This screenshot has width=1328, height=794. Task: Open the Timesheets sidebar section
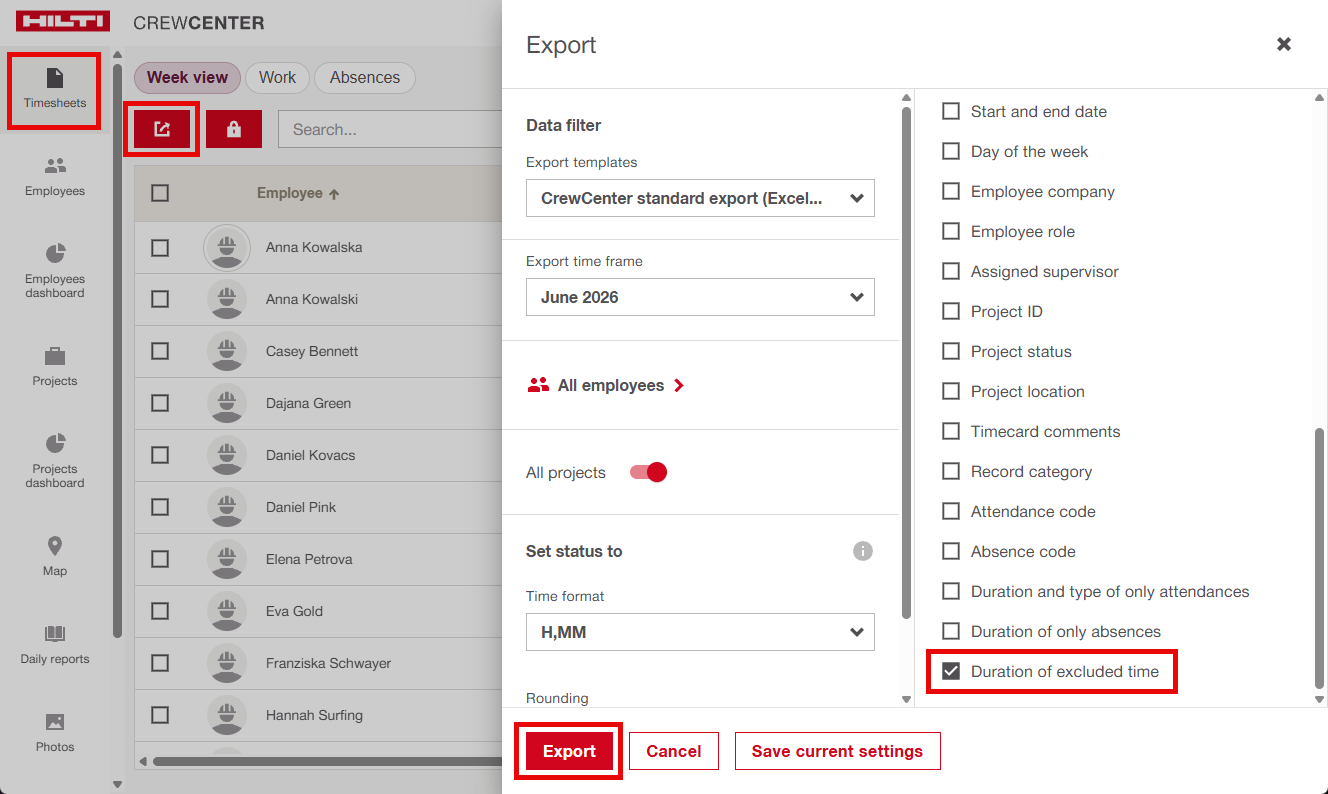coord(55,89)
